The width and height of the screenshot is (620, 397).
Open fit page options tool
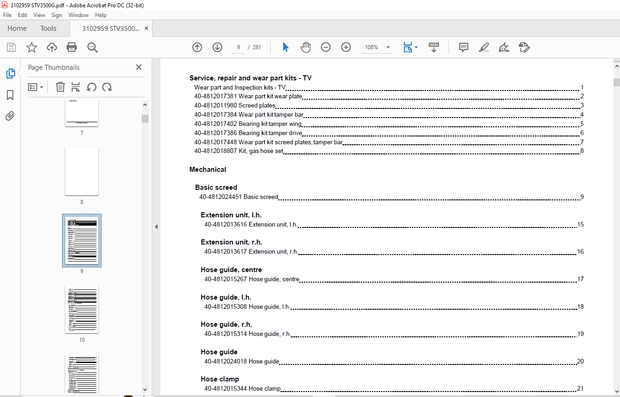tap(408, 47)
